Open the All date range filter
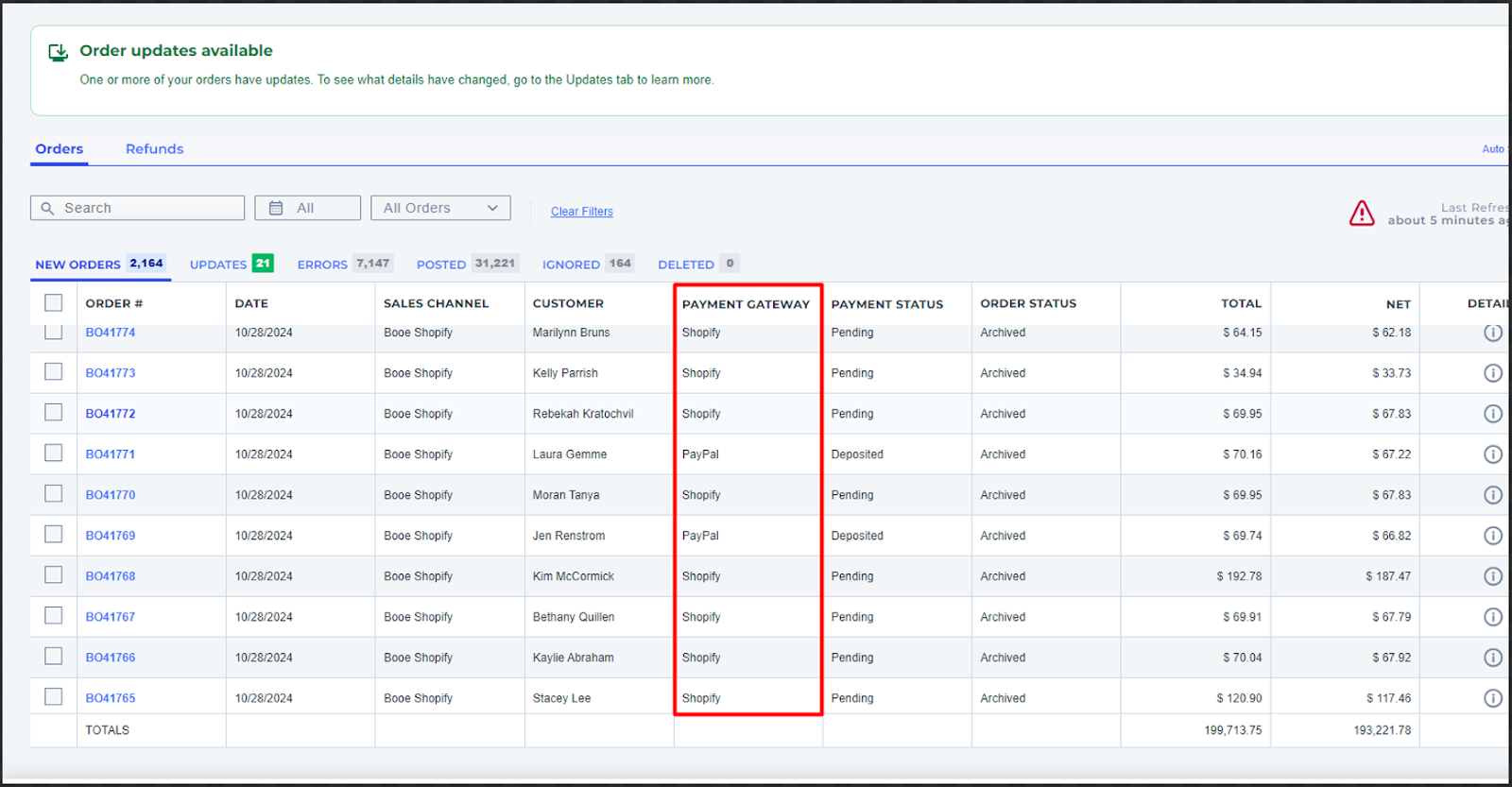Screen dimensions: 1512x787 click(307, 208)
